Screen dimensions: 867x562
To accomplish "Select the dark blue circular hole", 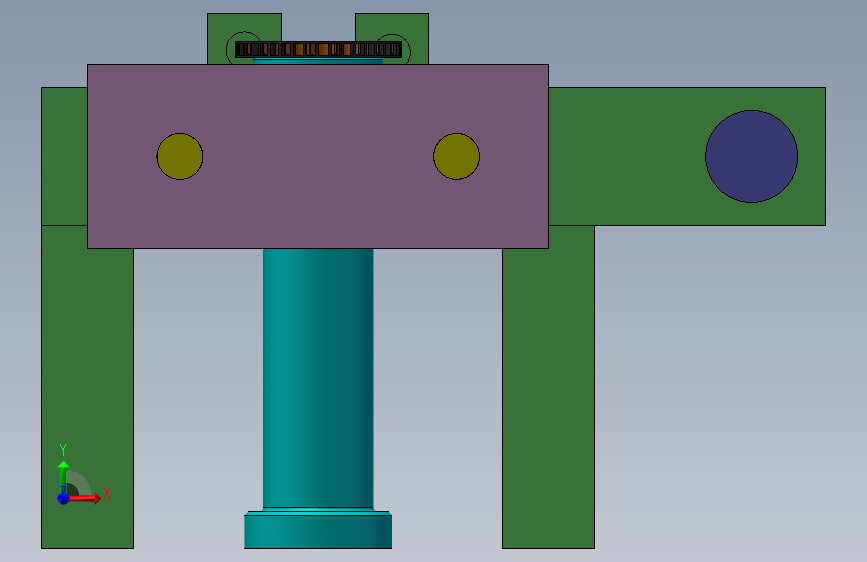I will [751, 156].
